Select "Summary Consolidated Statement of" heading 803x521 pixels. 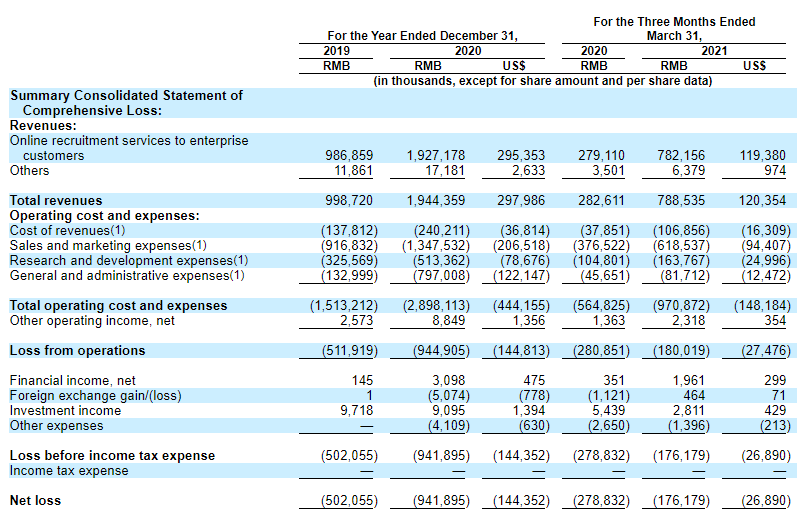pos(126,96)
